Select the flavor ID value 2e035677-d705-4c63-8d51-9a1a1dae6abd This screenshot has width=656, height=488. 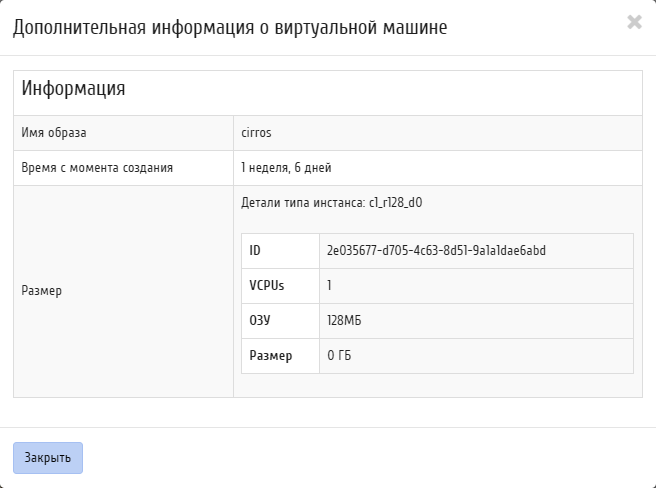pos(436,251)
